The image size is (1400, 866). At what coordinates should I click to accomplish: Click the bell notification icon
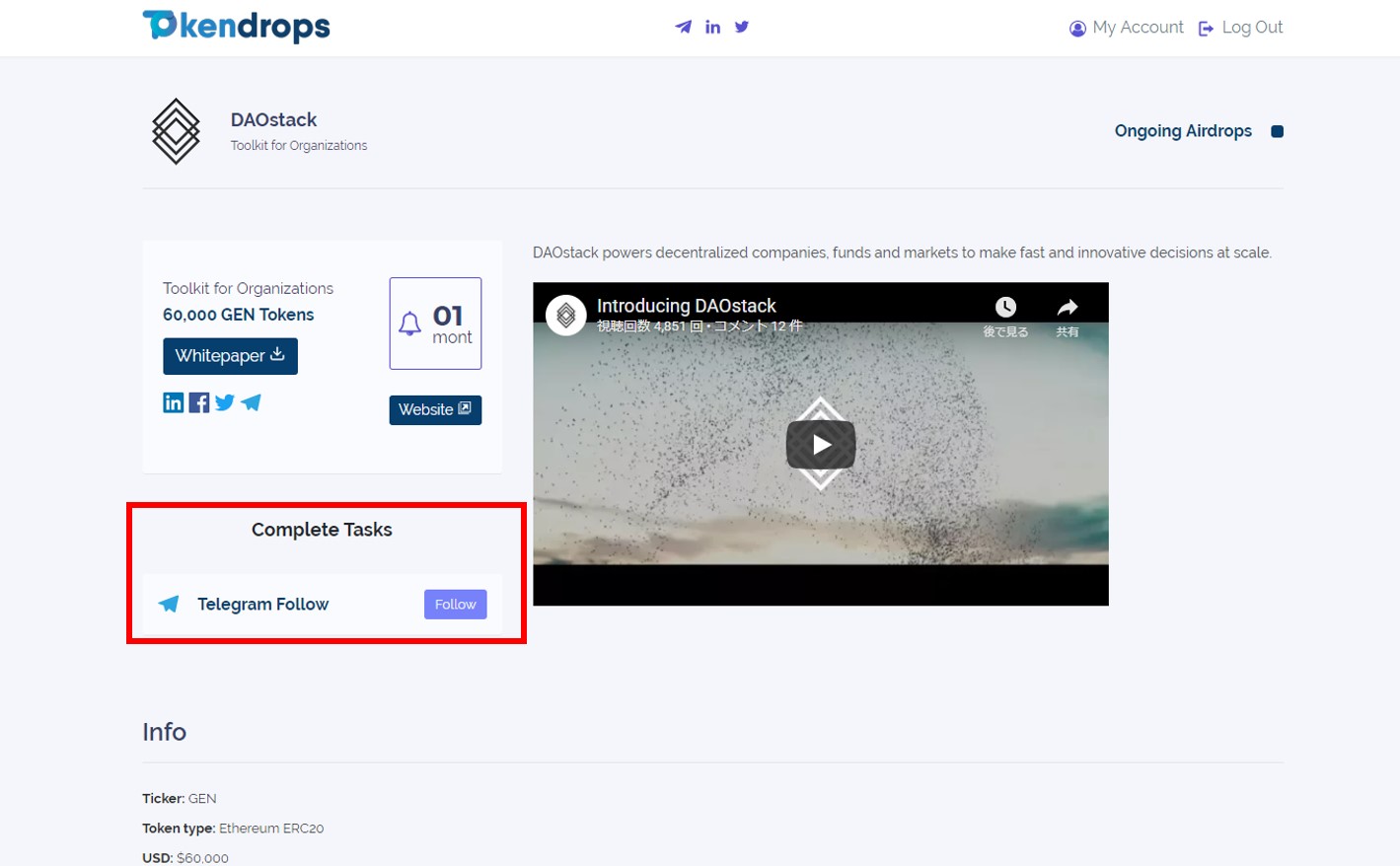pyautogui.click(x=409, y=324)
